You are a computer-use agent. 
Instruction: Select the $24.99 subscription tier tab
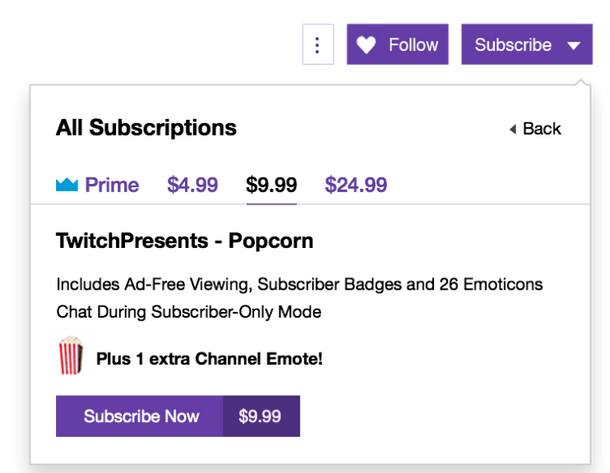pos(356,184)
